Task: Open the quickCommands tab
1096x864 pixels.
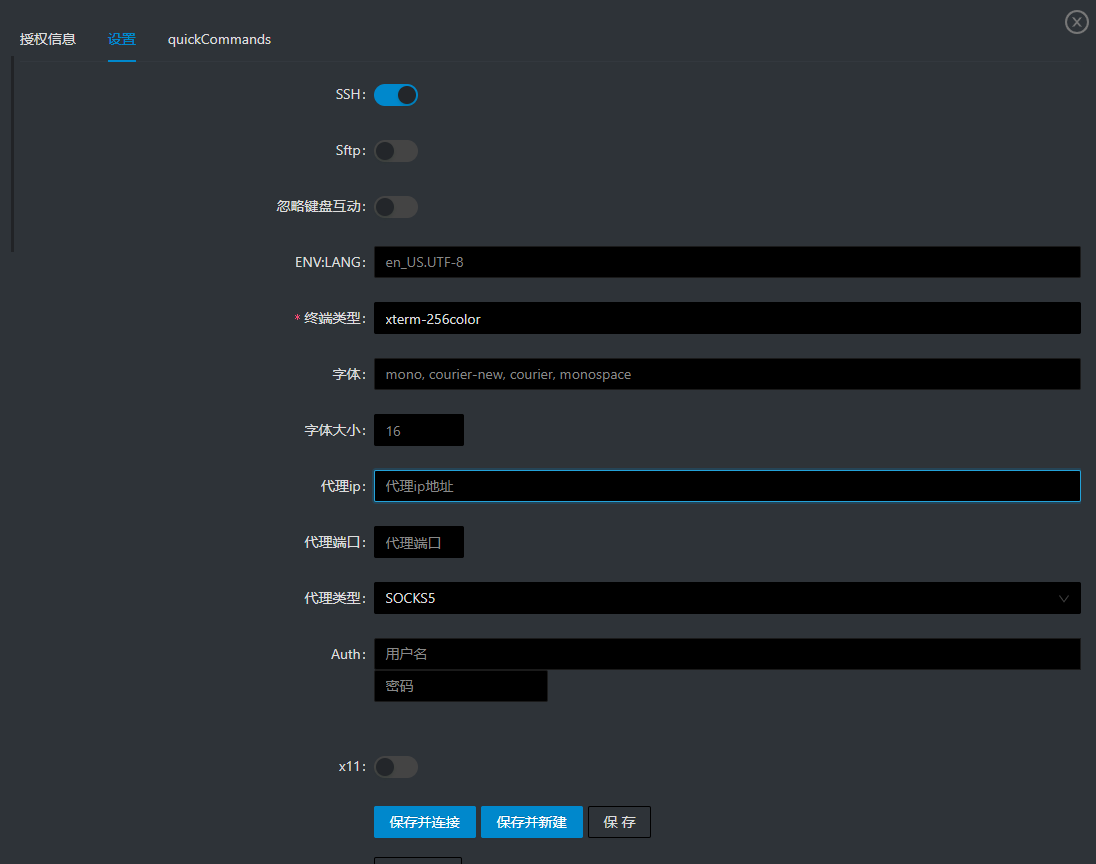Action: (x=219, y=39)
